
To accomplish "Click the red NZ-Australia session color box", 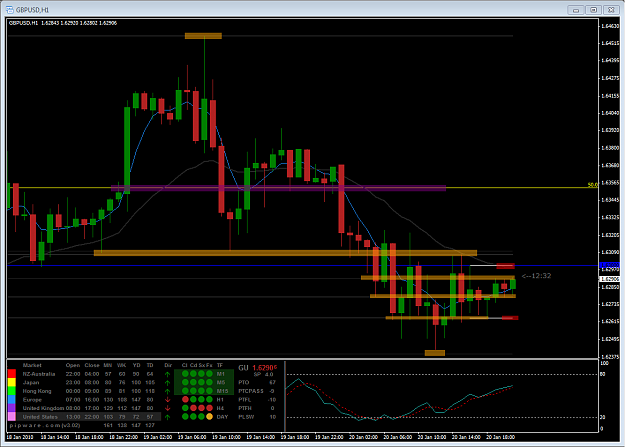I will 12,374.
